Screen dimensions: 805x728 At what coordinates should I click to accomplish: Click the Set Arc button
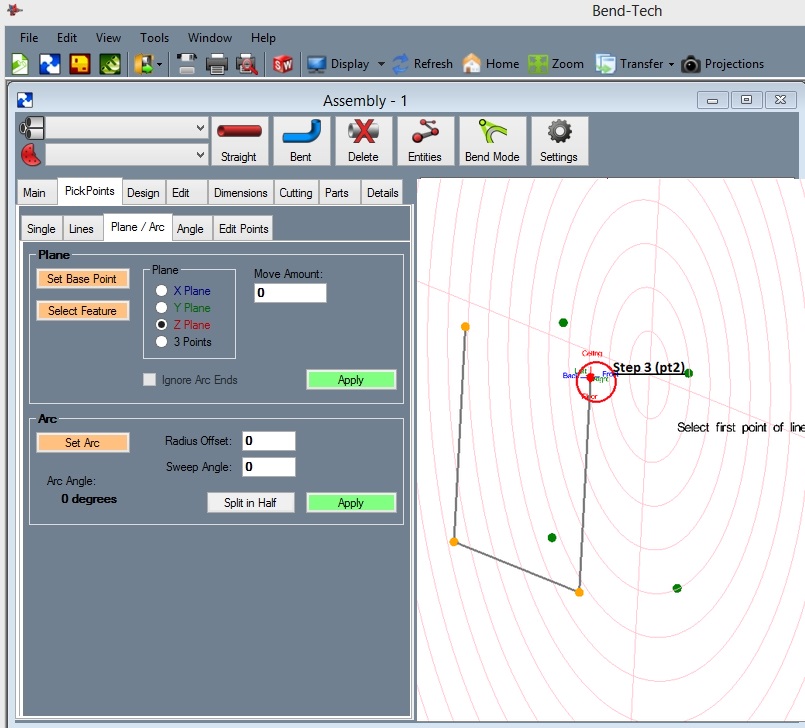tap(82, 443)
